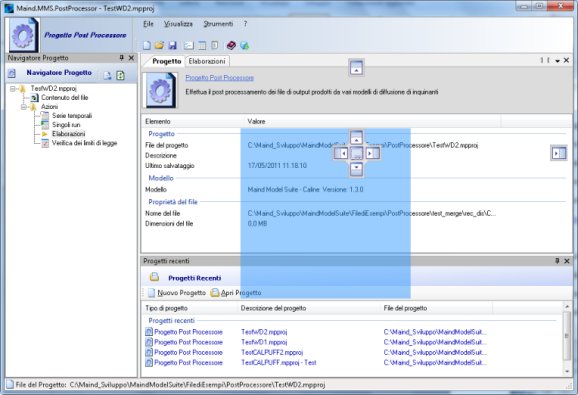Click the Nome del file path value
Viewport: 578px width, 395px height.
click(372, 213)
